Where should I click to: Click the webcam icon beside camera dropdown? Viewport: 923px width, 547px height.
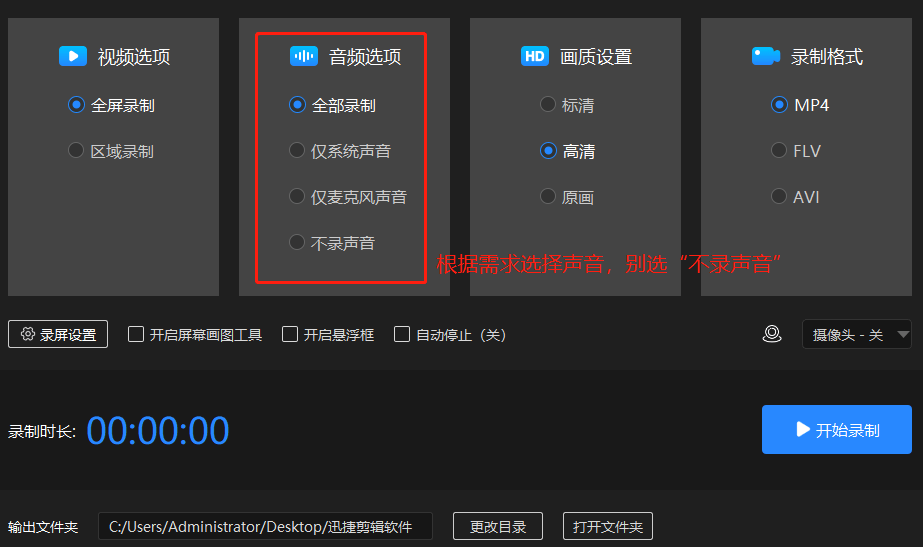[x=772, y=334]
